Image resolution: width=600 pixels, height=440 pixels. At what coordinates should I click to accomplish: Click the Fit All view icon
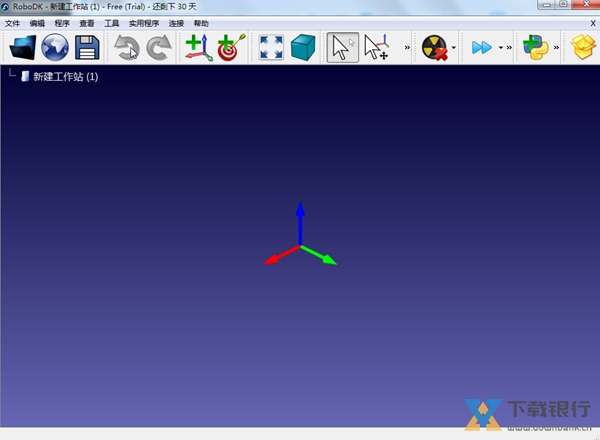tap(271, 47)
